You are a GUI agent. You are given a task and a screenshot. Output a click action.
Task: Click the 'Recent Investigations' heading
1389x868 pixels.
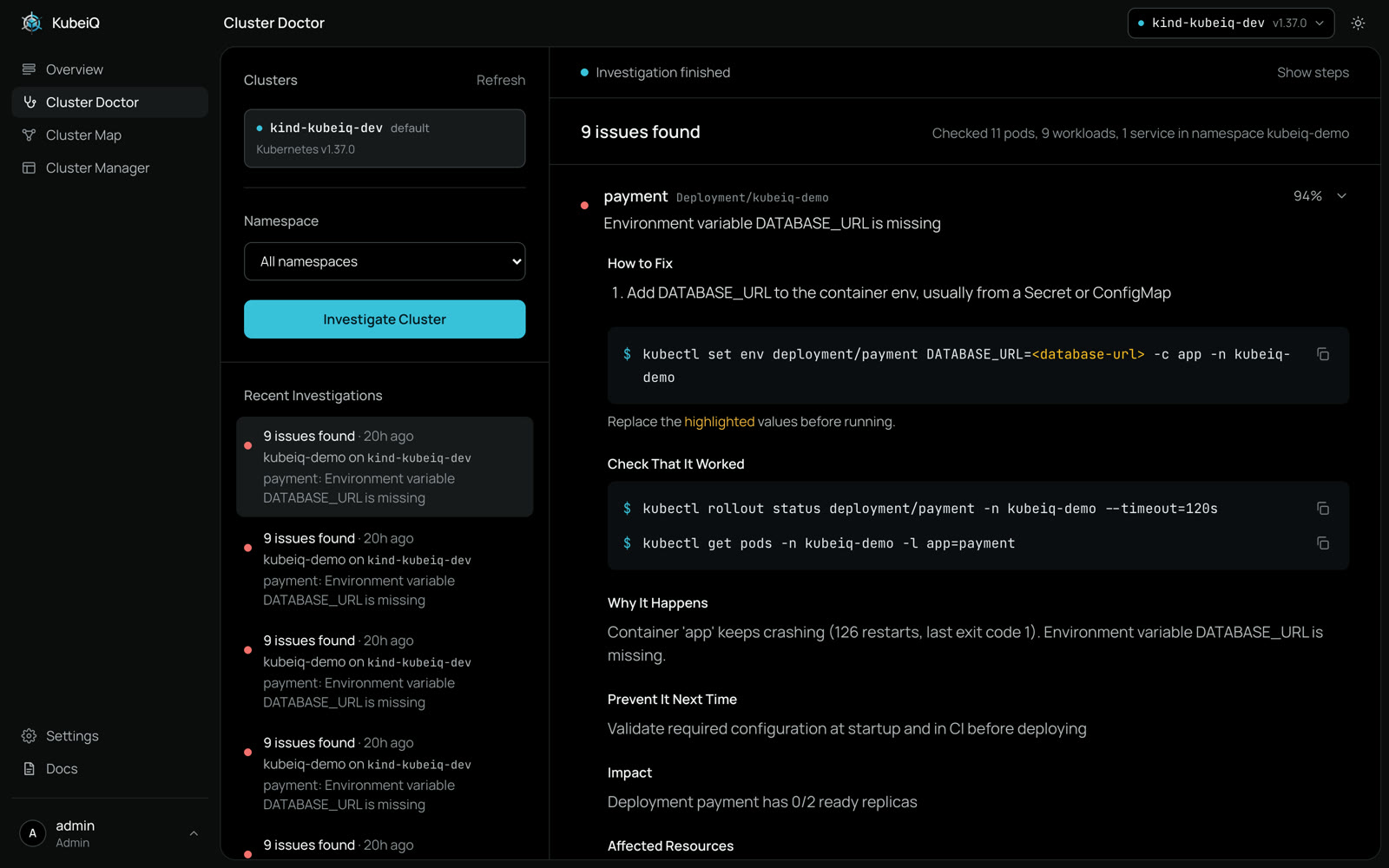coord(313,396)
